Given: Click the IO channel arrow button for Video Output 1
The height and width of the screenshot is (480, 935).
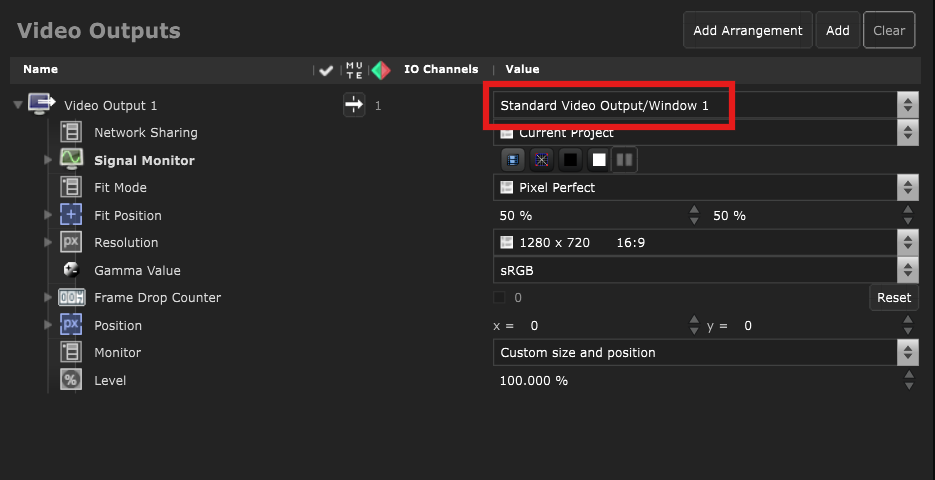Looking at the screenshot, I should 354,105.
